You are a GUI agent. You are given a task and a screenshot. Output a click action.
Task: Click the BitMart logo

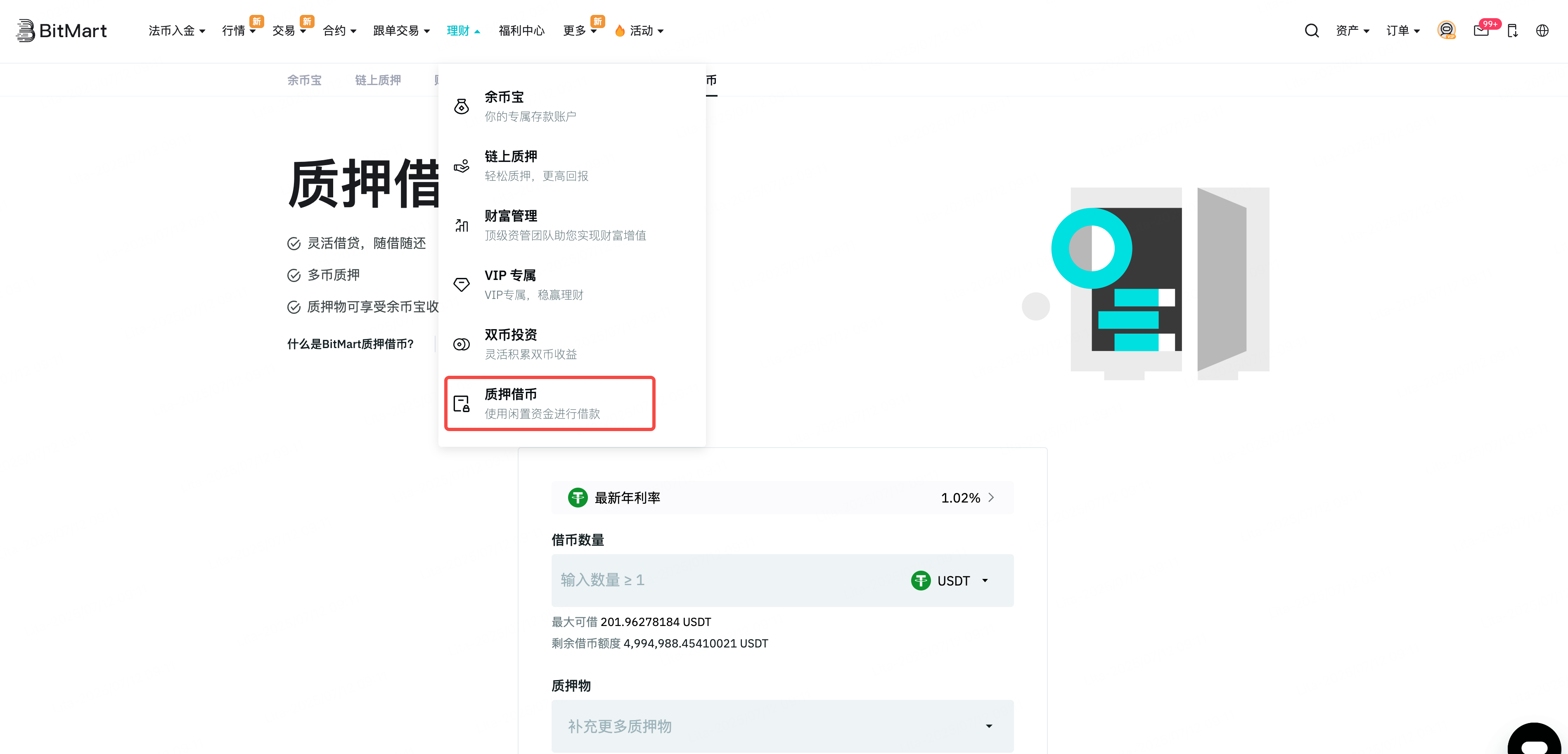pos(62,31)
